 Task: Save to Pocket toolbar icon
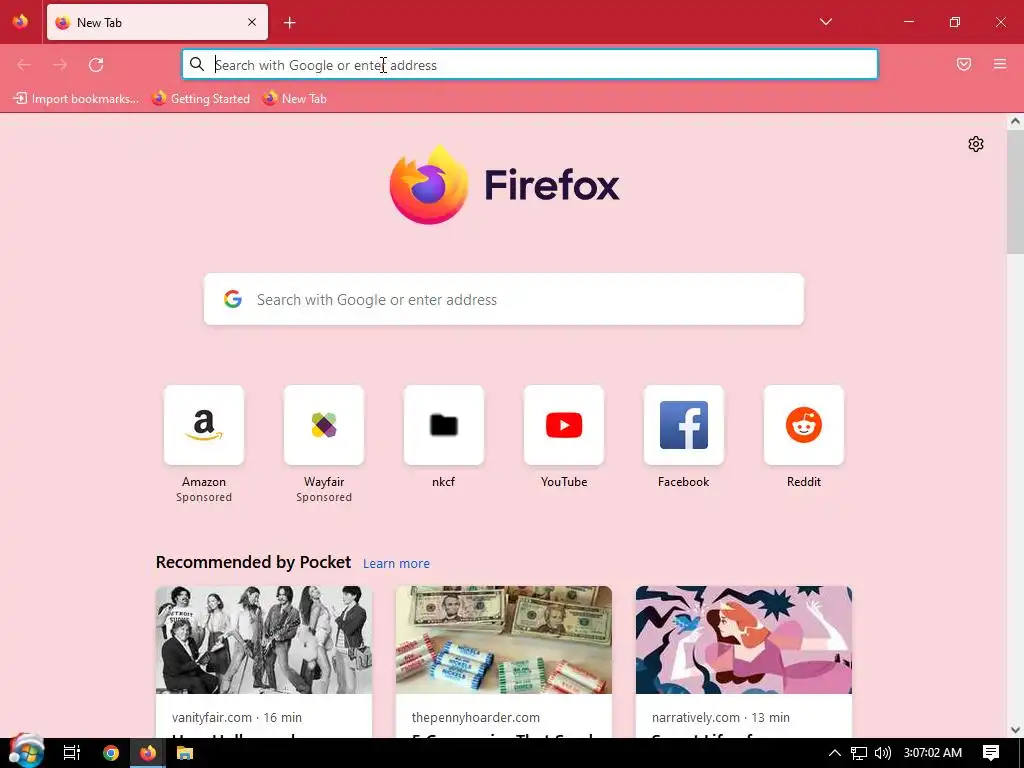[x=964, y=64]
